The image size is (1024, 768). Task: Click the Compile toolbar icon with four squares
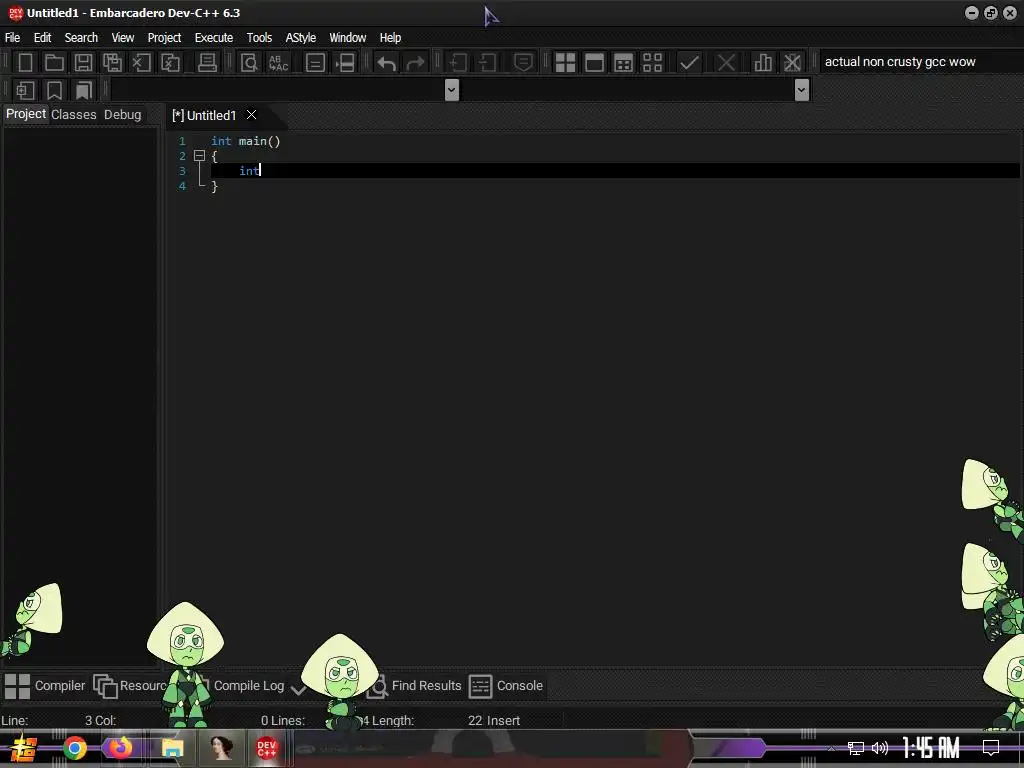(565, 63)
